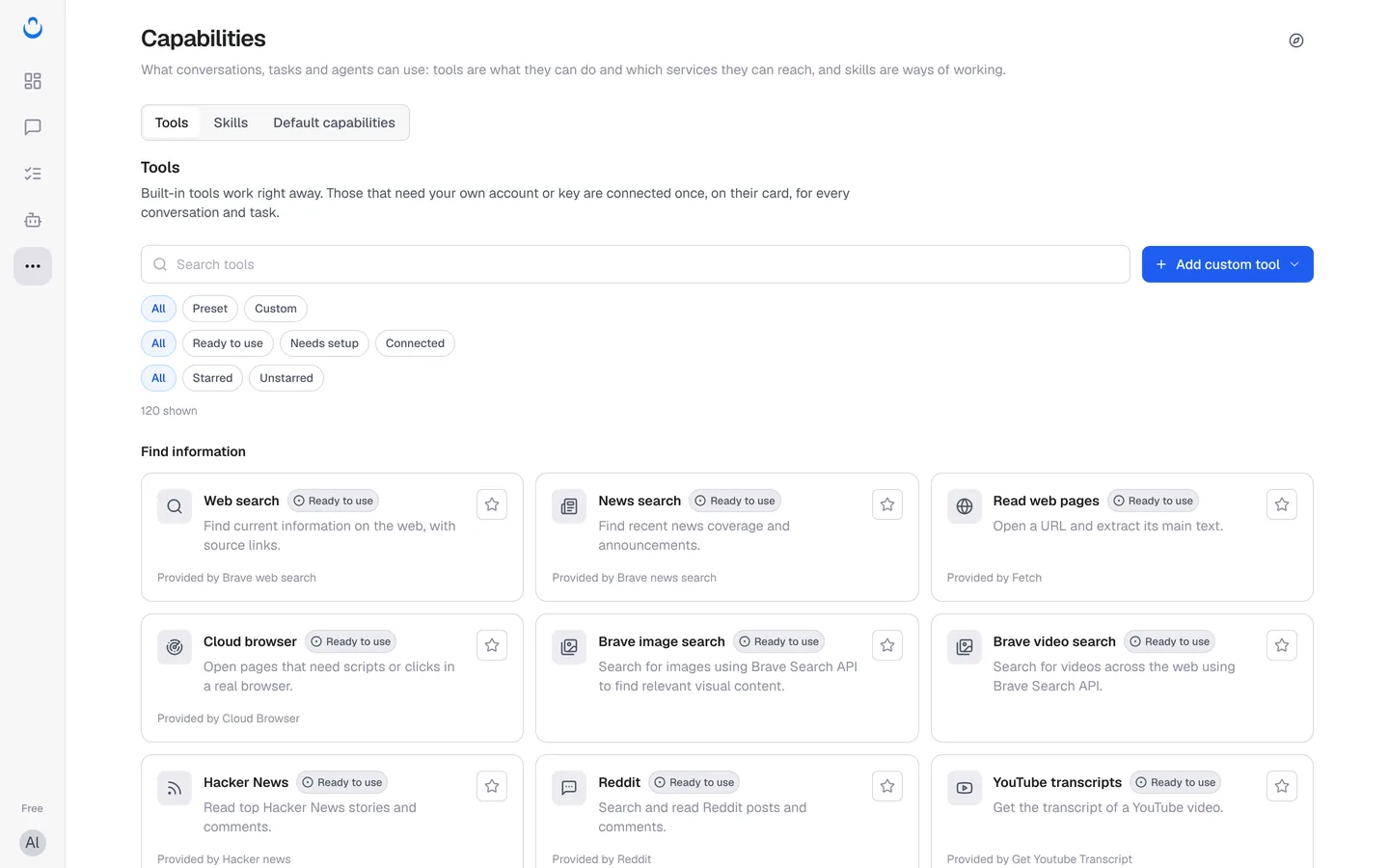Screen dimensions: 1389x868
Task: Click the compass icon at top right
Action: tap(1296, 41)
